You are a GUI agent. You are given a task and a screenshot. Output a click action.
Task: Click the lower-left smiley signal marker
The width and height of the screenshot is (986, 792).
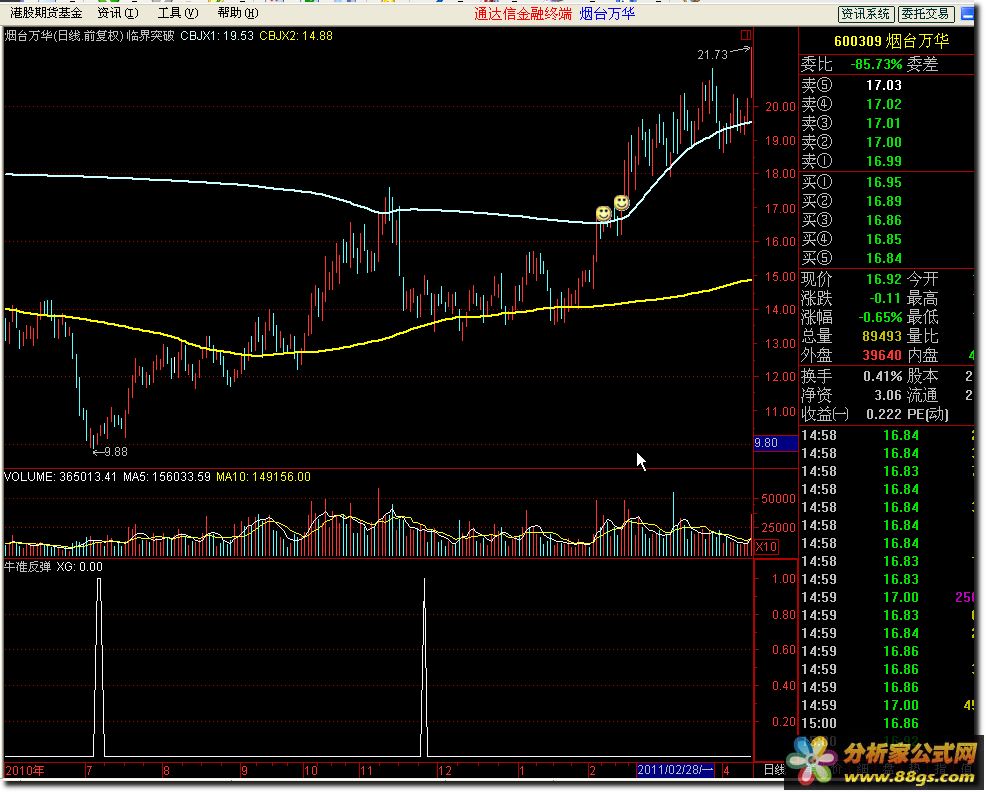click(x=603, y=213)
